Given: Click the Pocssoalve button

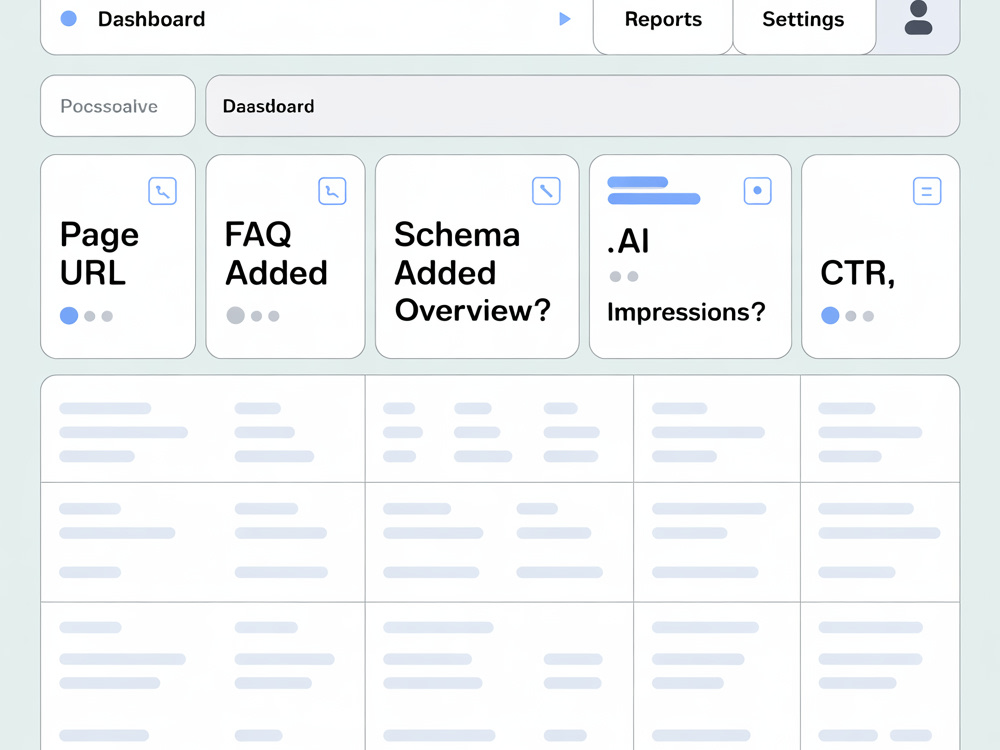Looking at the screenshot, I should pos(118,106).
